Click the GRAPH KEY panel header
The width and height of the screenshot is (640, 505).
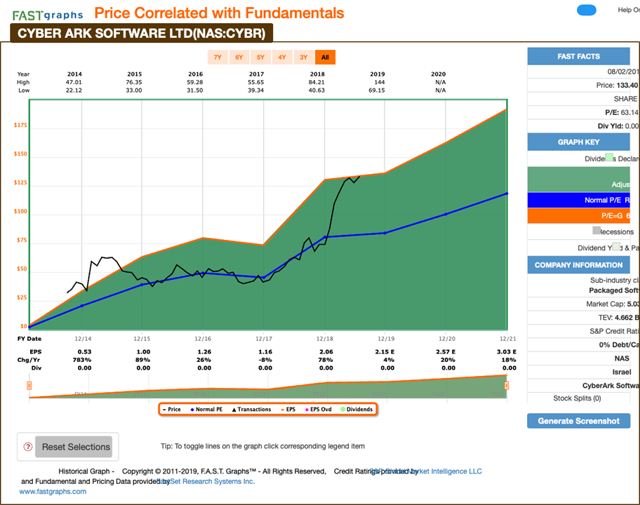click(578, 142)
